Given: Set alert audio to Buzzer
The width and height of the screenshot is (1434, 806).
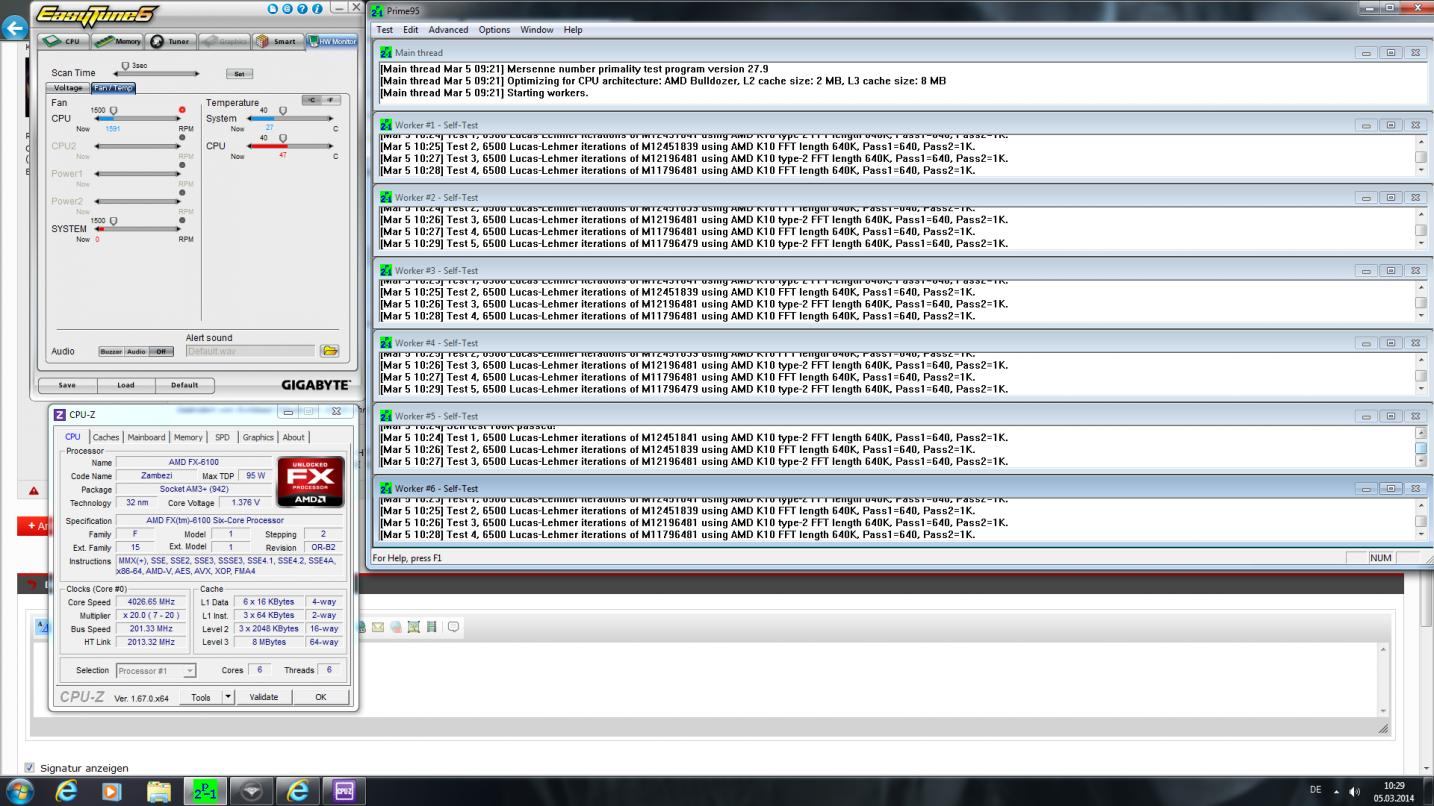Looking at the screenshot, I should pos(111,352).
